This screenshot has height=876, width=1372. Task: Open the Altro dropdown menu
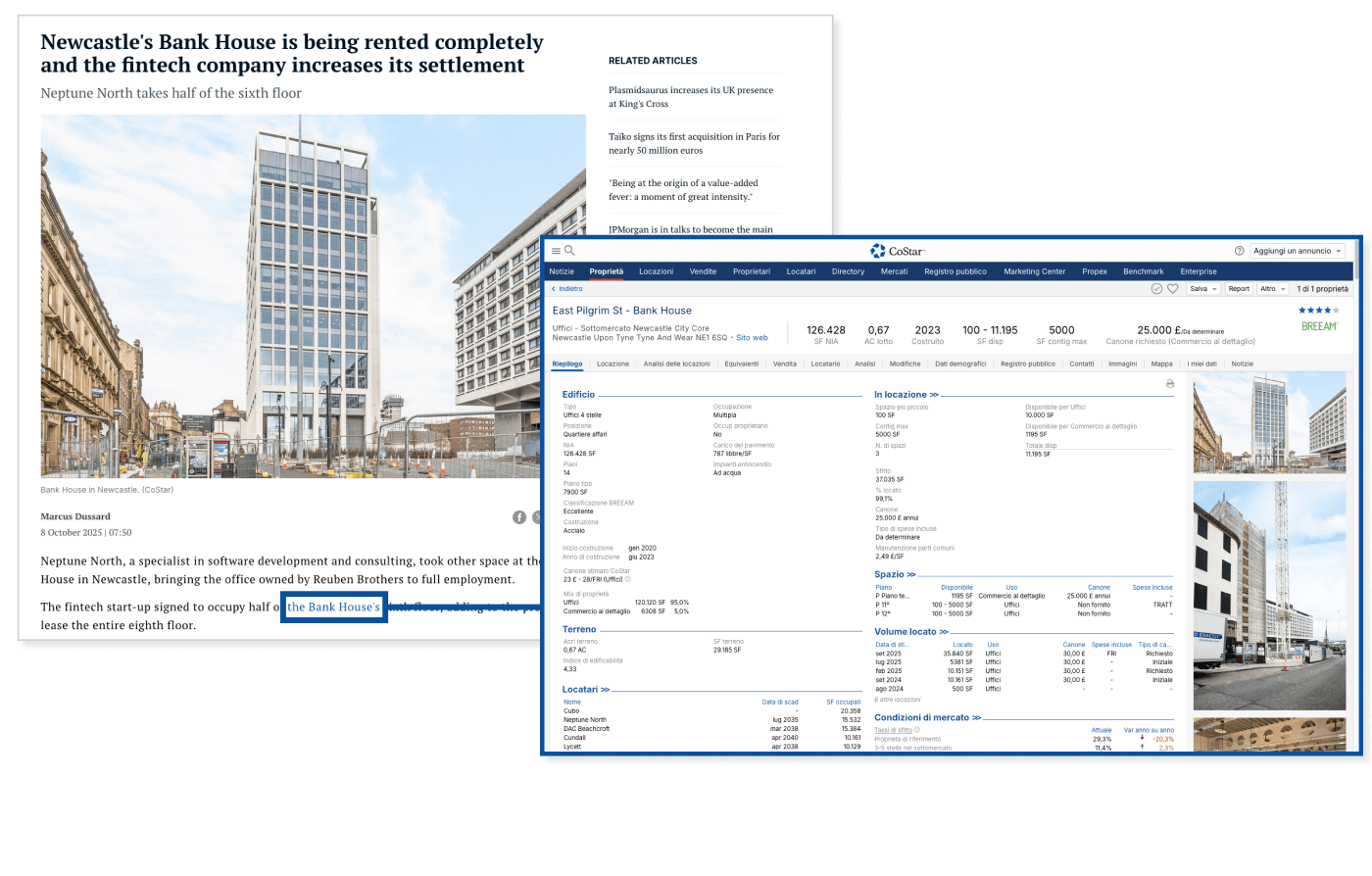coord(1273,289)
